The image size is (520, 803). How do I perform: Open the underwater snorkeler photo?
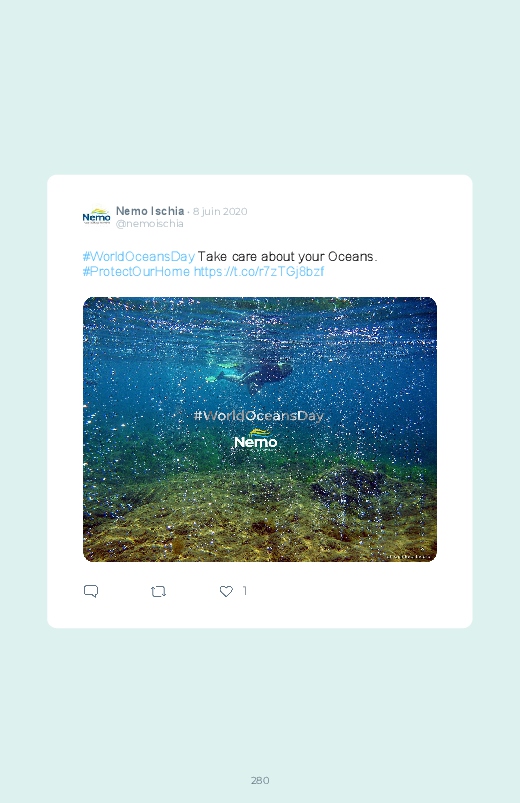[260, 429]
